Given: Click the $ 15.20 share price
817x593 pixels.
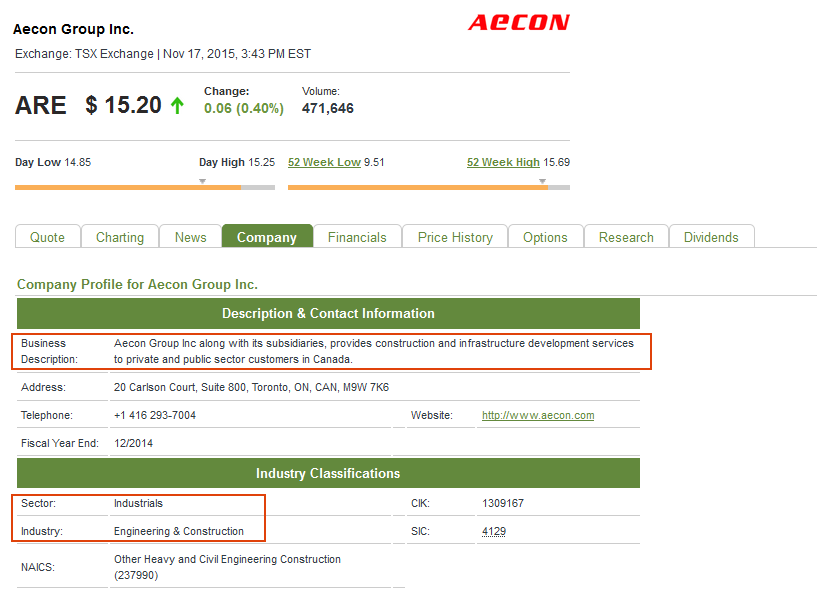Looking at the screenshot, I should 123,105.
